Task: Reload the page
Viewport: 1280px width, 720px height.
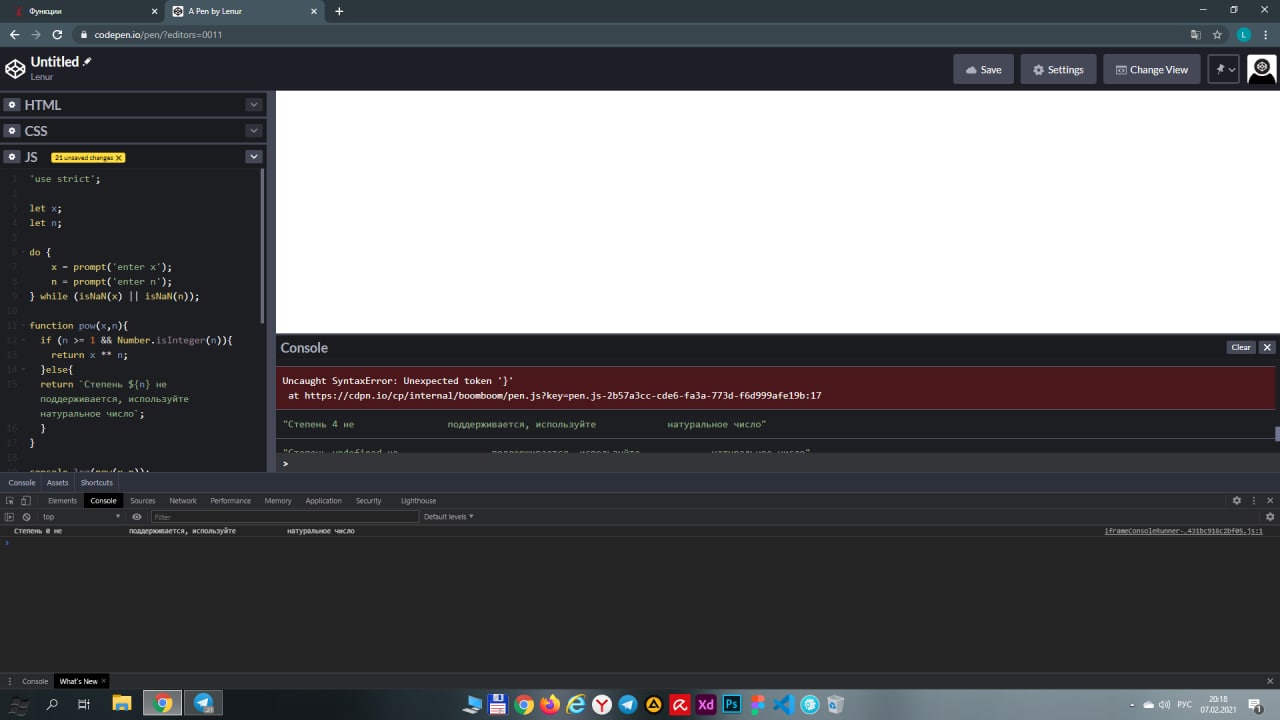Action: click(x=57, y=34)
